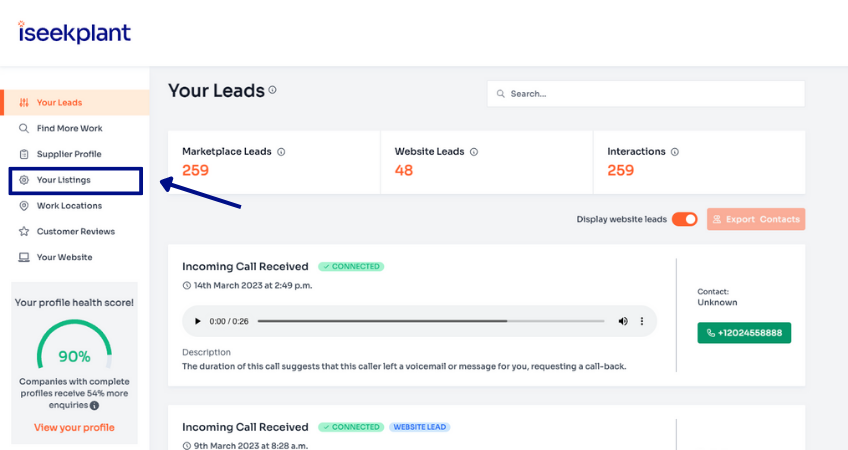Open the audio player more options menu
Screen dimensions: 848x450
pos(642,321)
